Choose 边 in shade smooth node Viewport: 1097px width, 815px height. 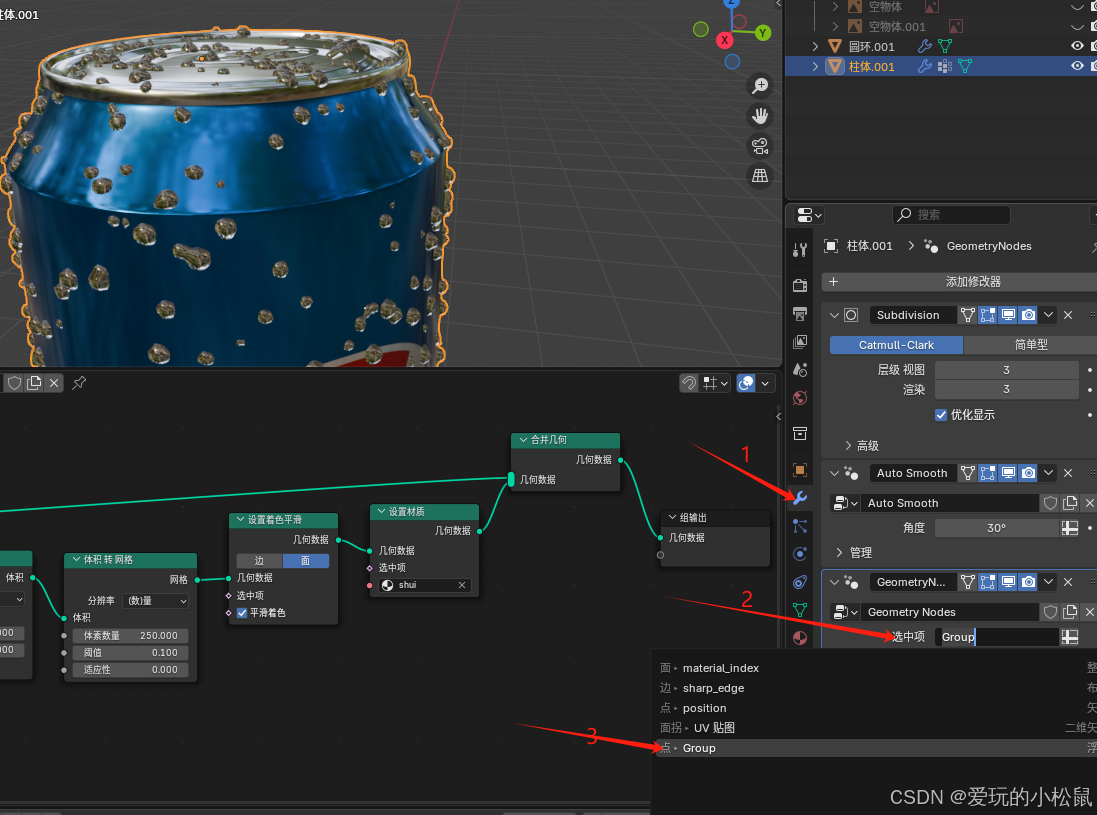260,561
